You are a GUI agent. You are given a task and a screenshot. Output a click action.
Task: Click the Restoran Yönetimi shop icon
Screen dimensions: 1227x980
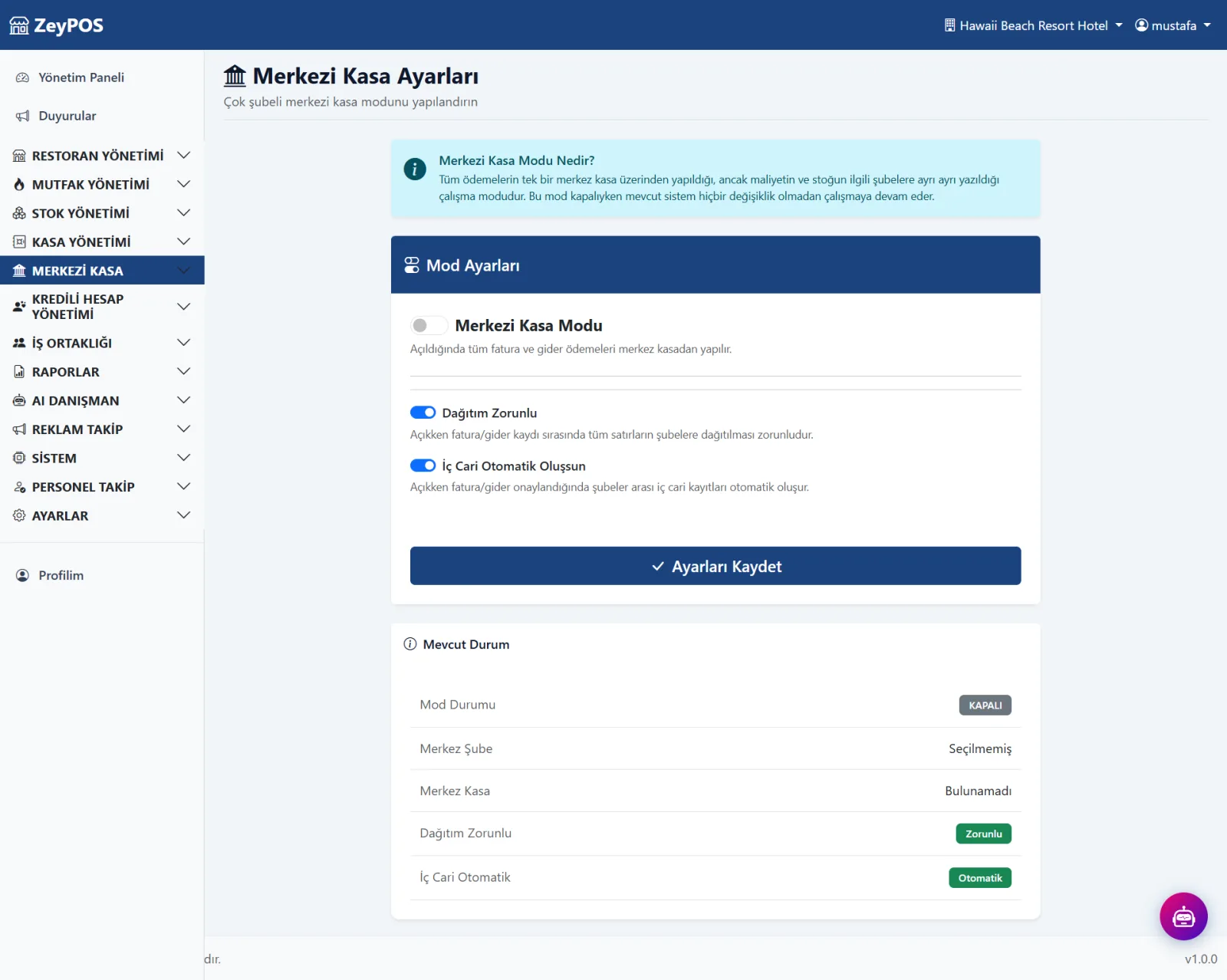click(19, 156)
